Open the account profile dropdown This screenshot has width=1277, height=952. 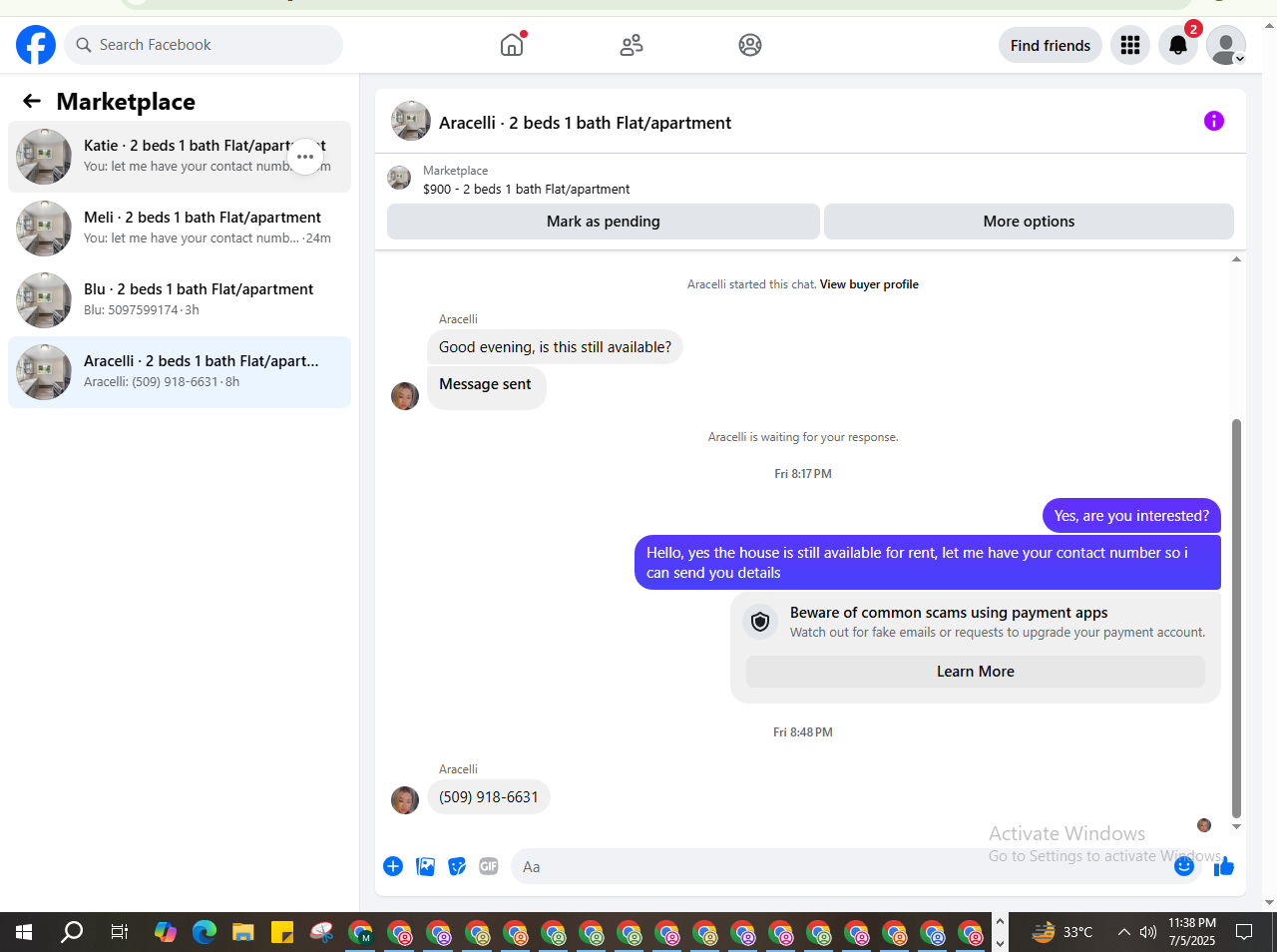tap(1226, 45)
